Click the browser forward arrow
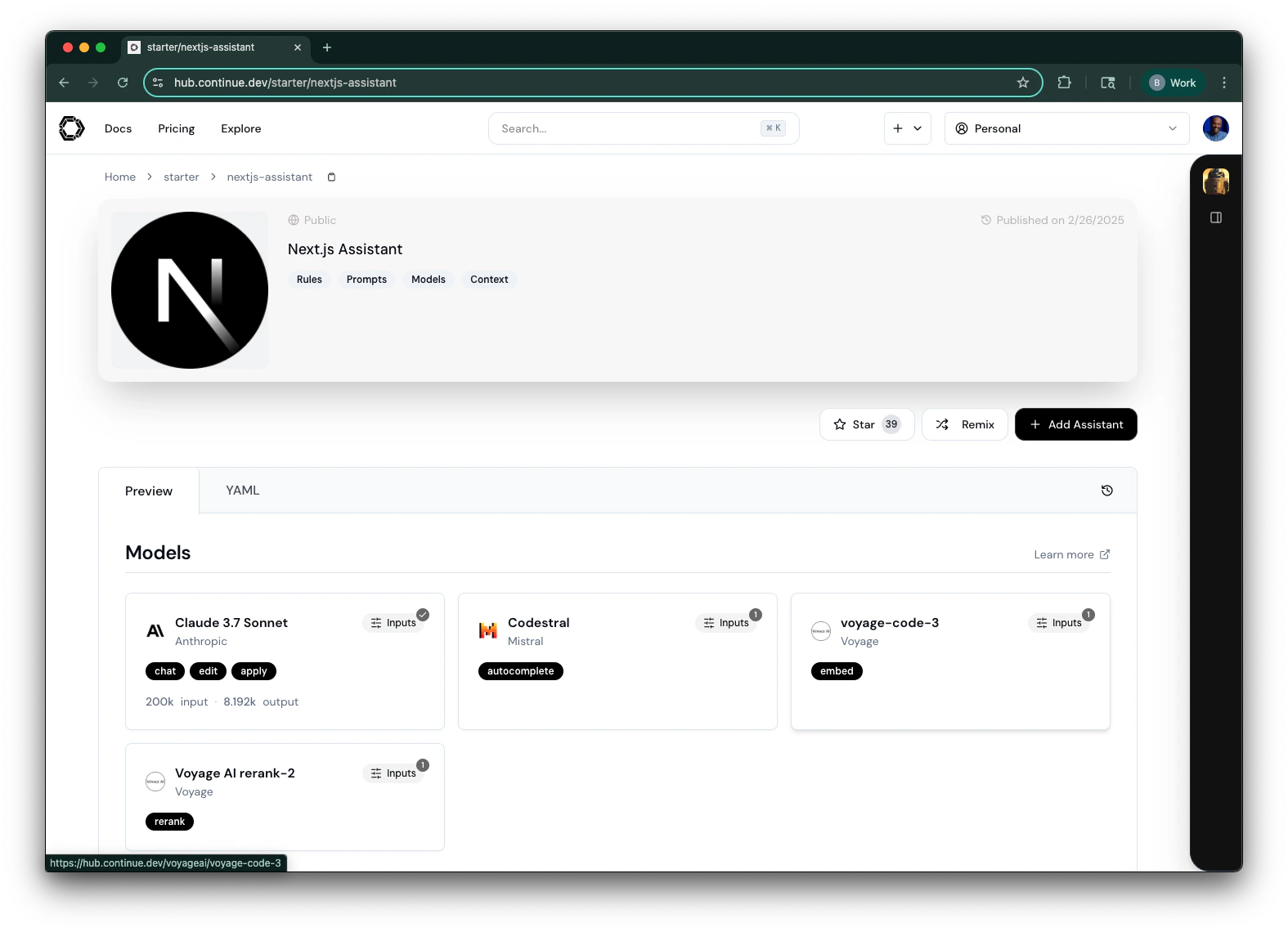1288x932 pixels. [93, 83]
